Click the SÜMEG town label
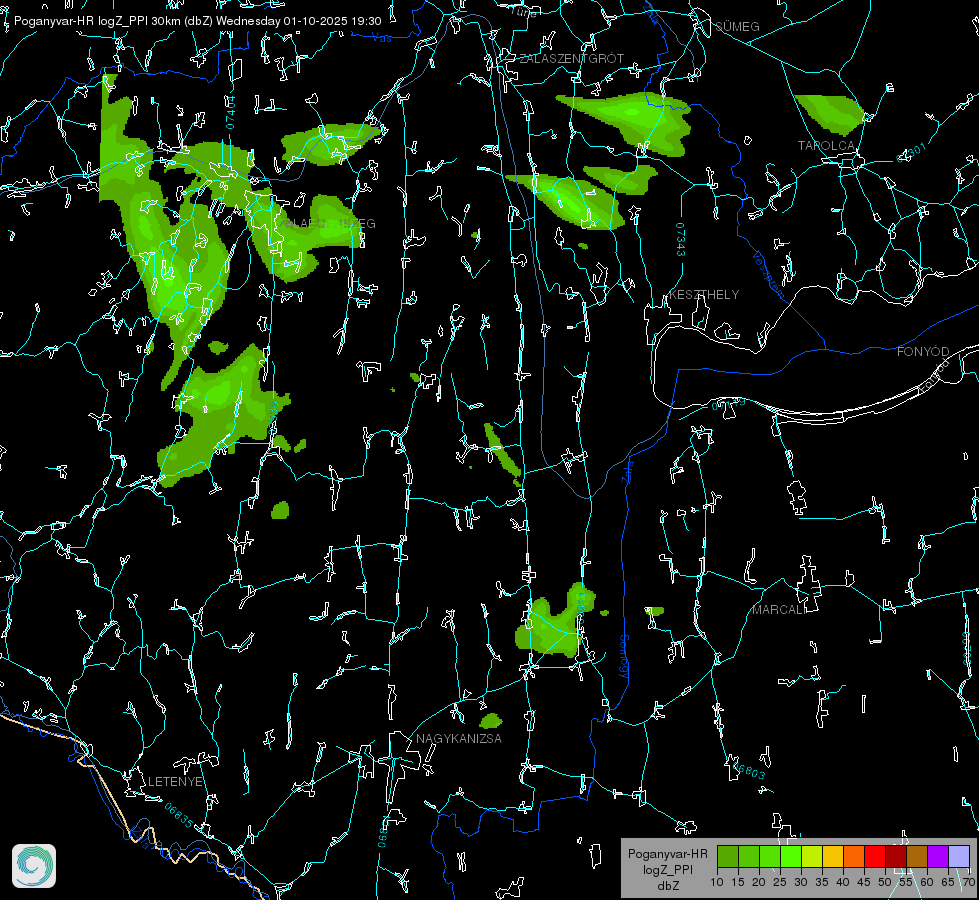 pos(737,26)
